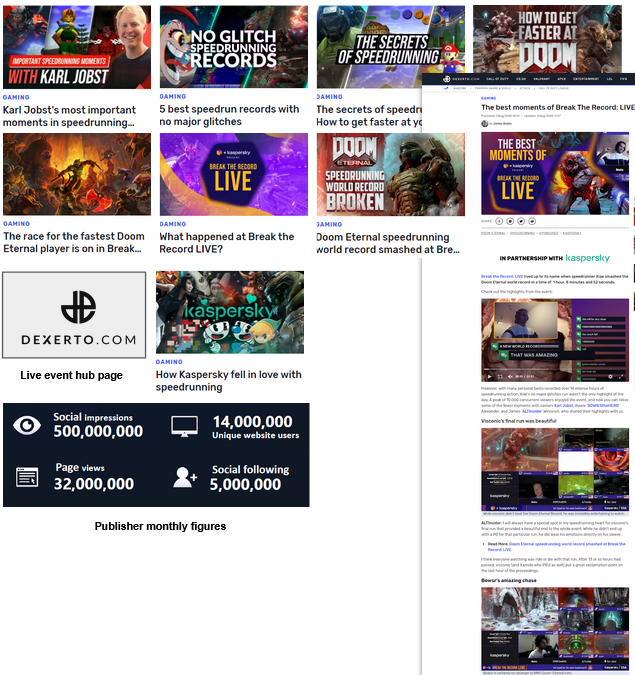Click the Twitter share icon

pyautogui.click(x=521, y=221)
